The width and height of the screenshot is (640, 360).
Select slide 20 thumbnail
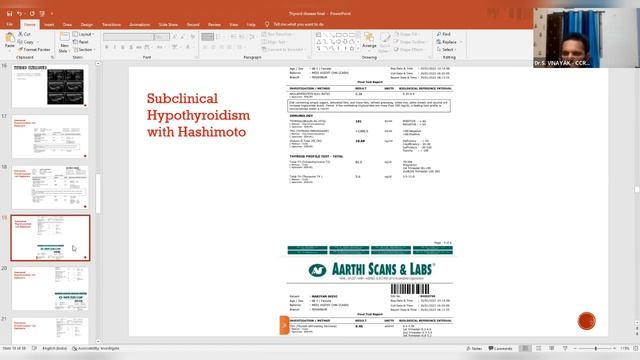click(x=50, y=289)
